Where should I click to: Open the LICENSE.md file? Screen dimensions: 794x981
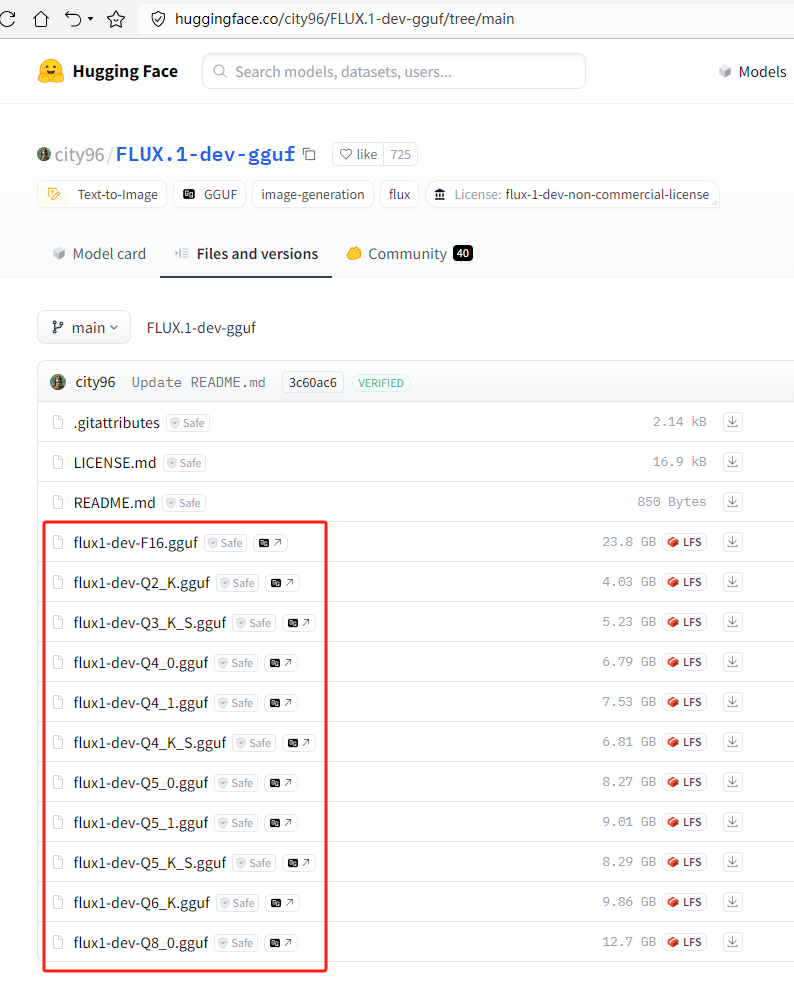pos(115,463)
